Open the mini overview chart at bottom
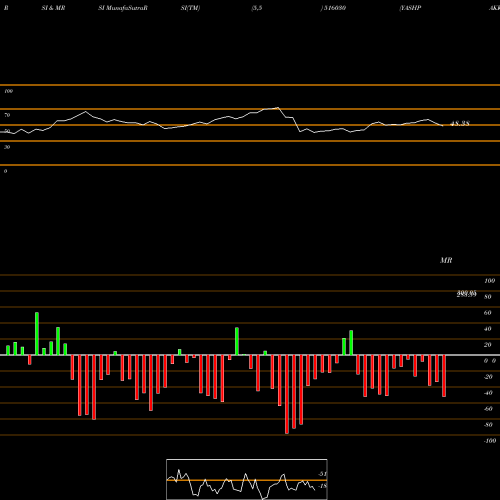The height and width of the screenshot is (500, 500). pyautogui.click(x=247, y=479)
